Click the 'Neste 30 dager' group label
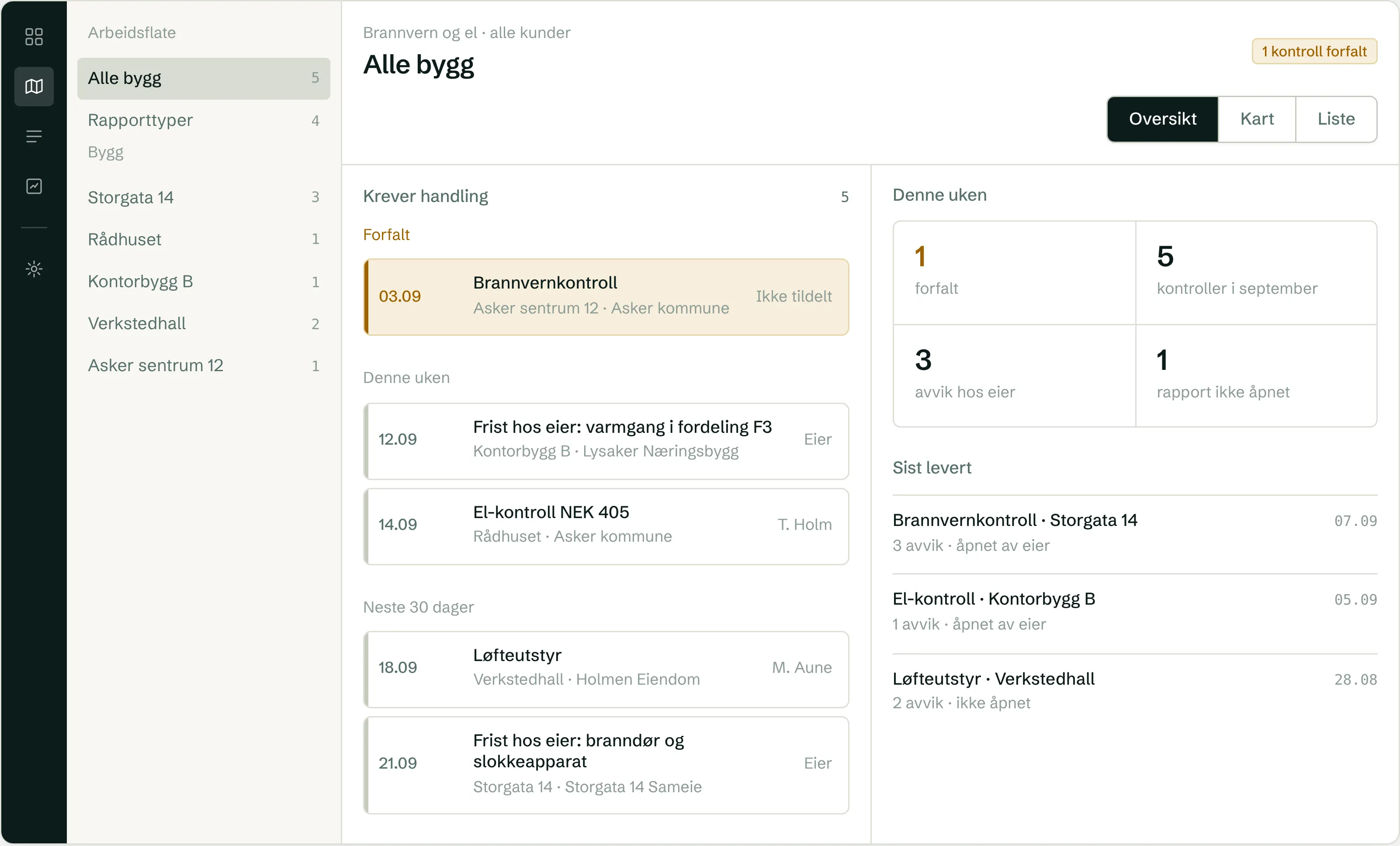The width and height of the screenshot is (1400, 846). click(x=418, y=607)
